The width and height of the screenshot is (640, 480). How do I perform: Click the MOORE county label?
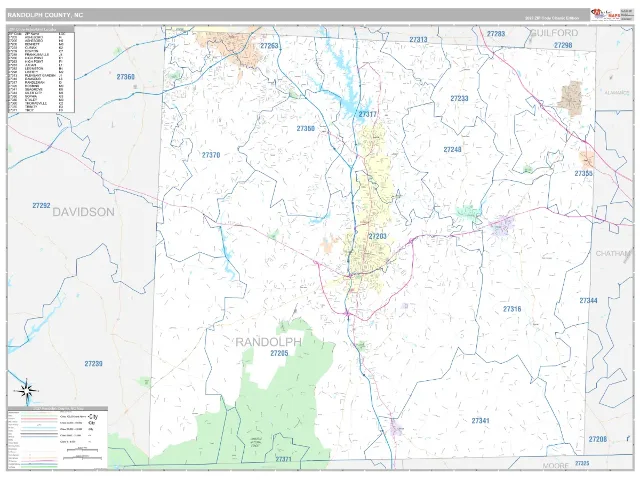point(556,466)
